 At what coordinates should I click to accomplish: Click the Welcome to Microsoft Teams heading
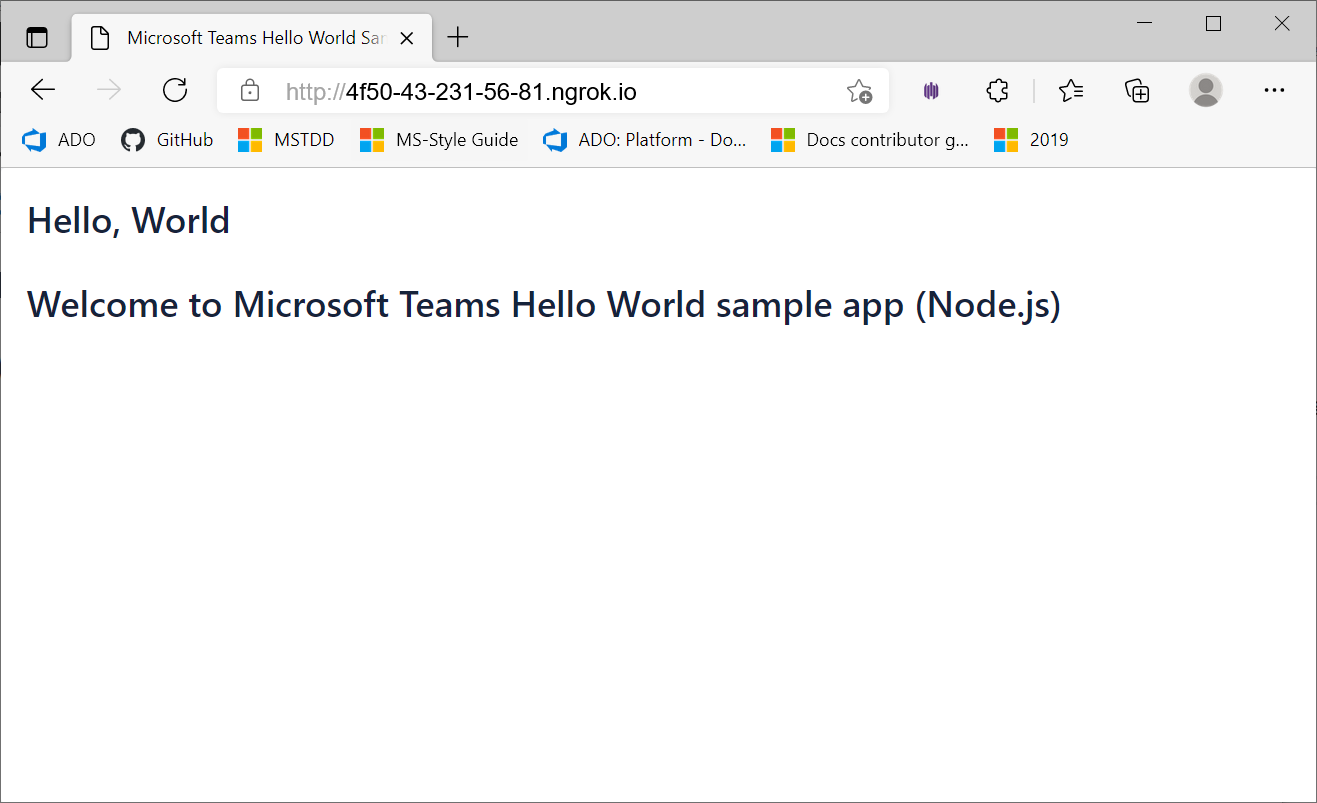544,304
